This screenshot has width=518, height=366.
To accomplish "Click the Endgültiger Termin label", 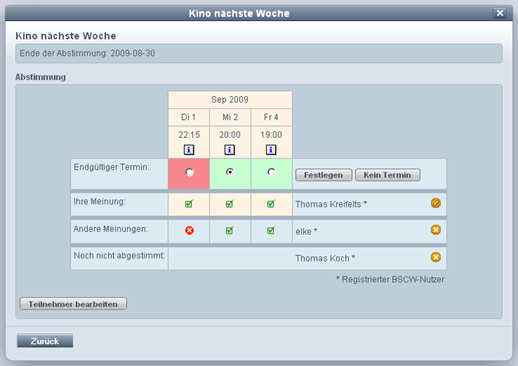I will [x=111, y=167].
